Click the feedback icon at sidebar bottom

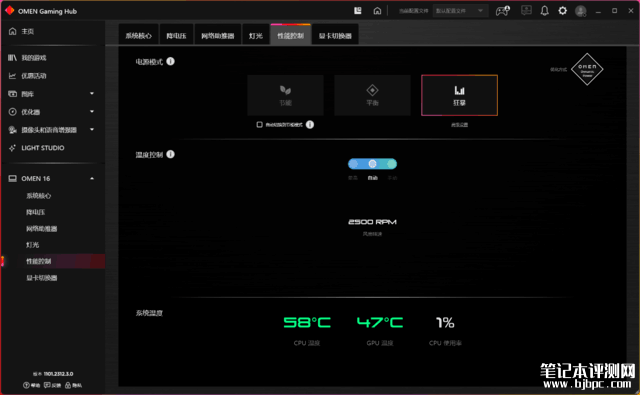coord(47,385)
